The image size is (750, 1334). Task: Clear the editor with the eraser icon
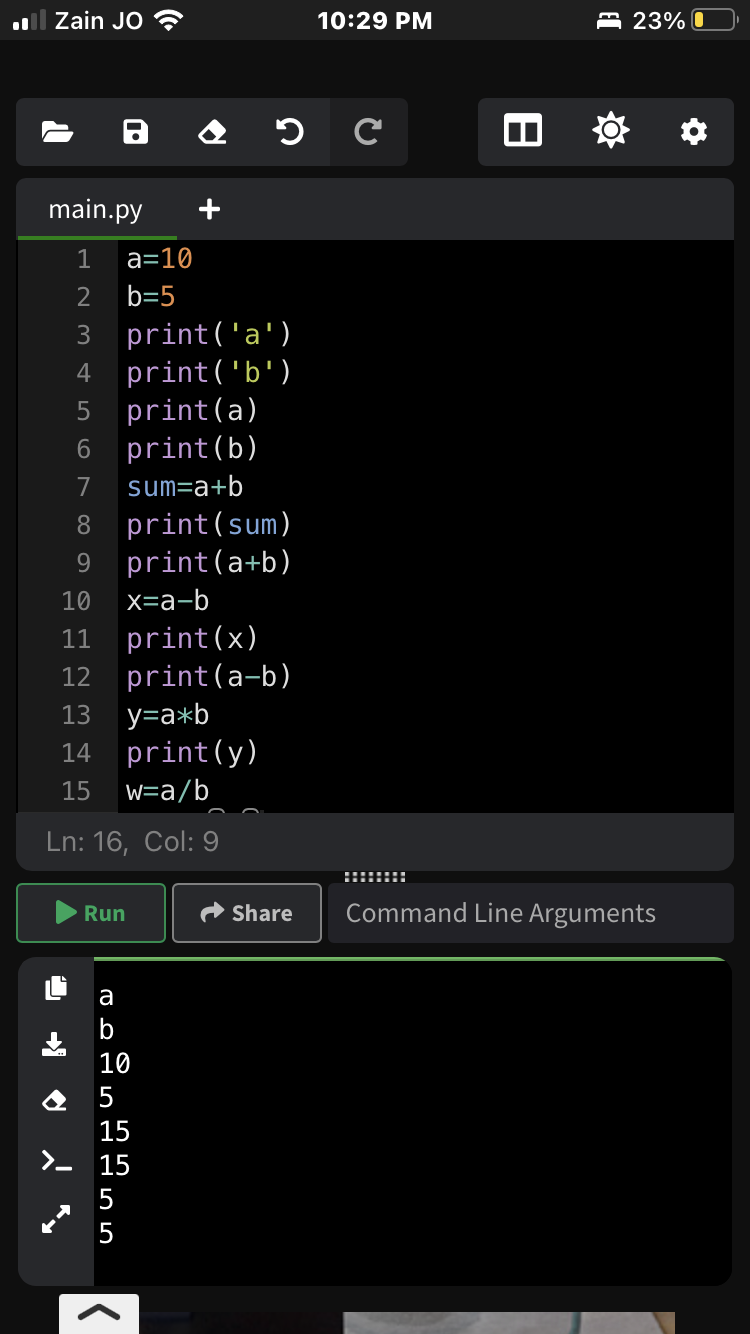212,131
